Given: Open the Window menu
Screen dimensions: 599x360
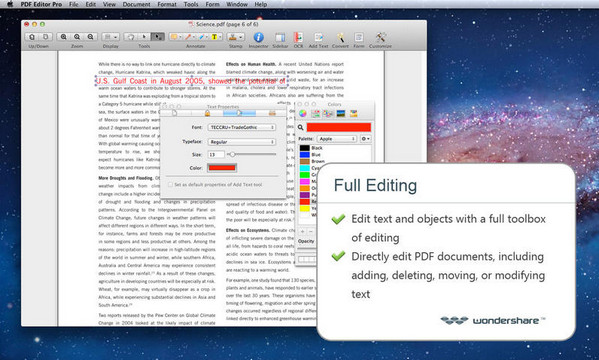Looking at the screenshot, I should [x=237, y=4].
